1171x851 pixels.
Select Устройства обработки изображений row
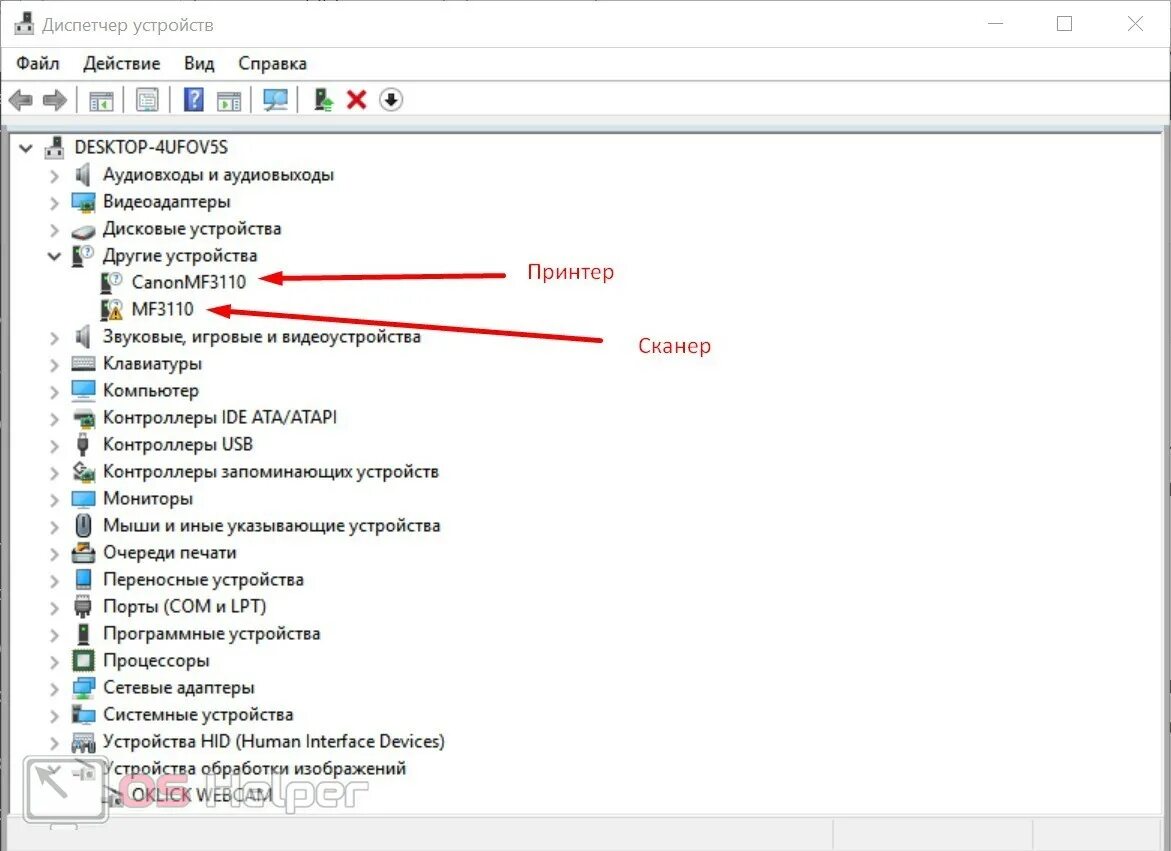(x=254, y=768)
